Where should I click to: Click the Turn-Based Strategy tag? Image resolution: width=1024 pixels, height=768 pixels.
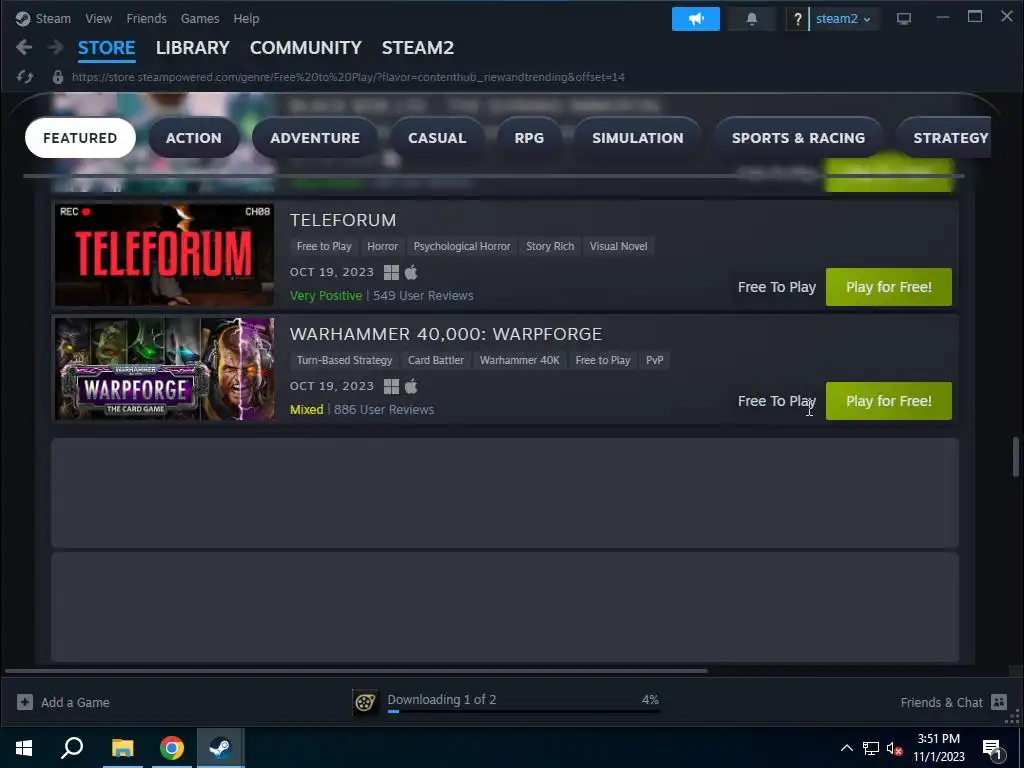coord(344,360)
